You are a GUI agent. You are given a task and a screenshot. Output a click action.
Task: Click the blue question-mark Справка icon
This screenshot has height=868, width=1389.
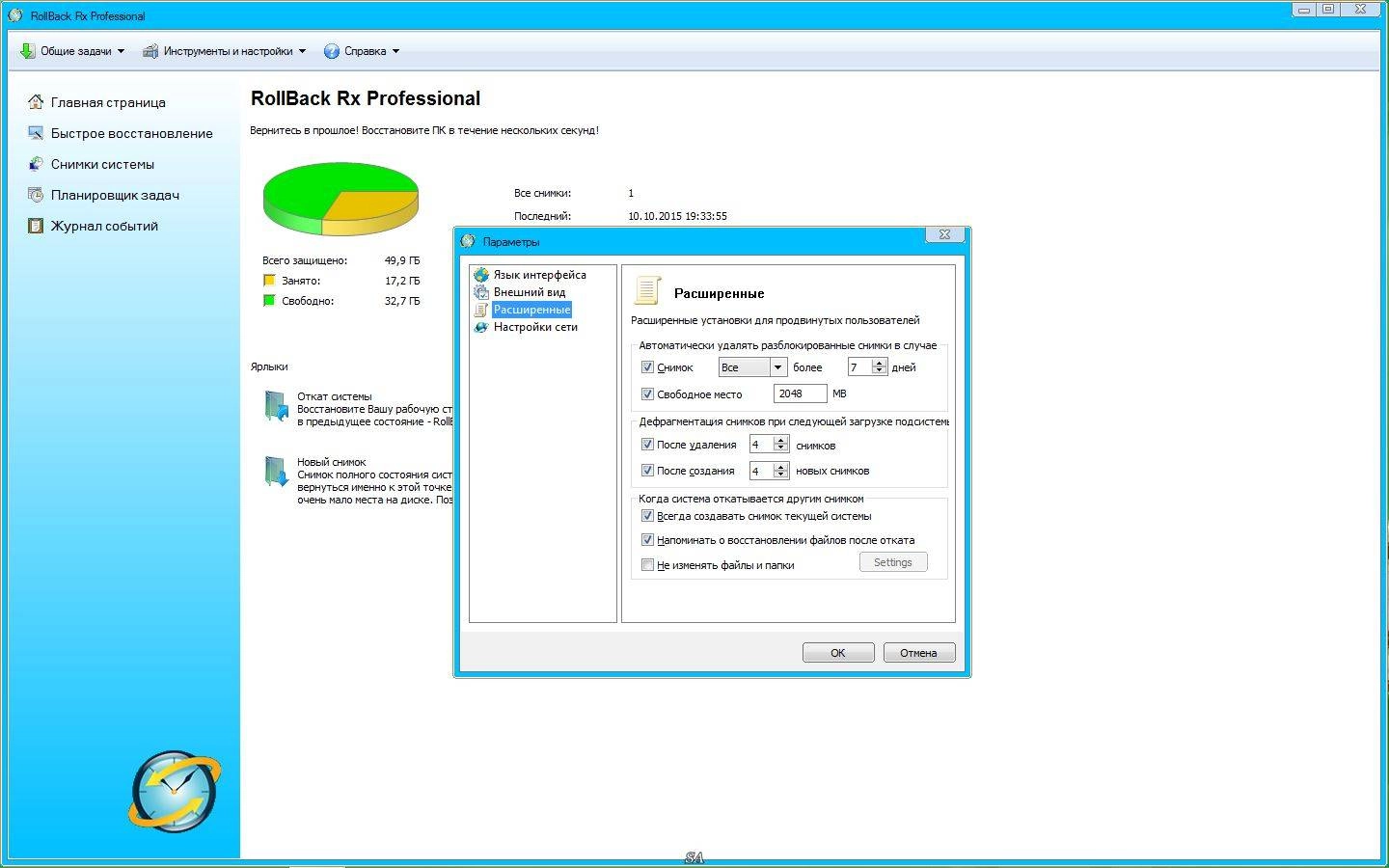point(332,51)
